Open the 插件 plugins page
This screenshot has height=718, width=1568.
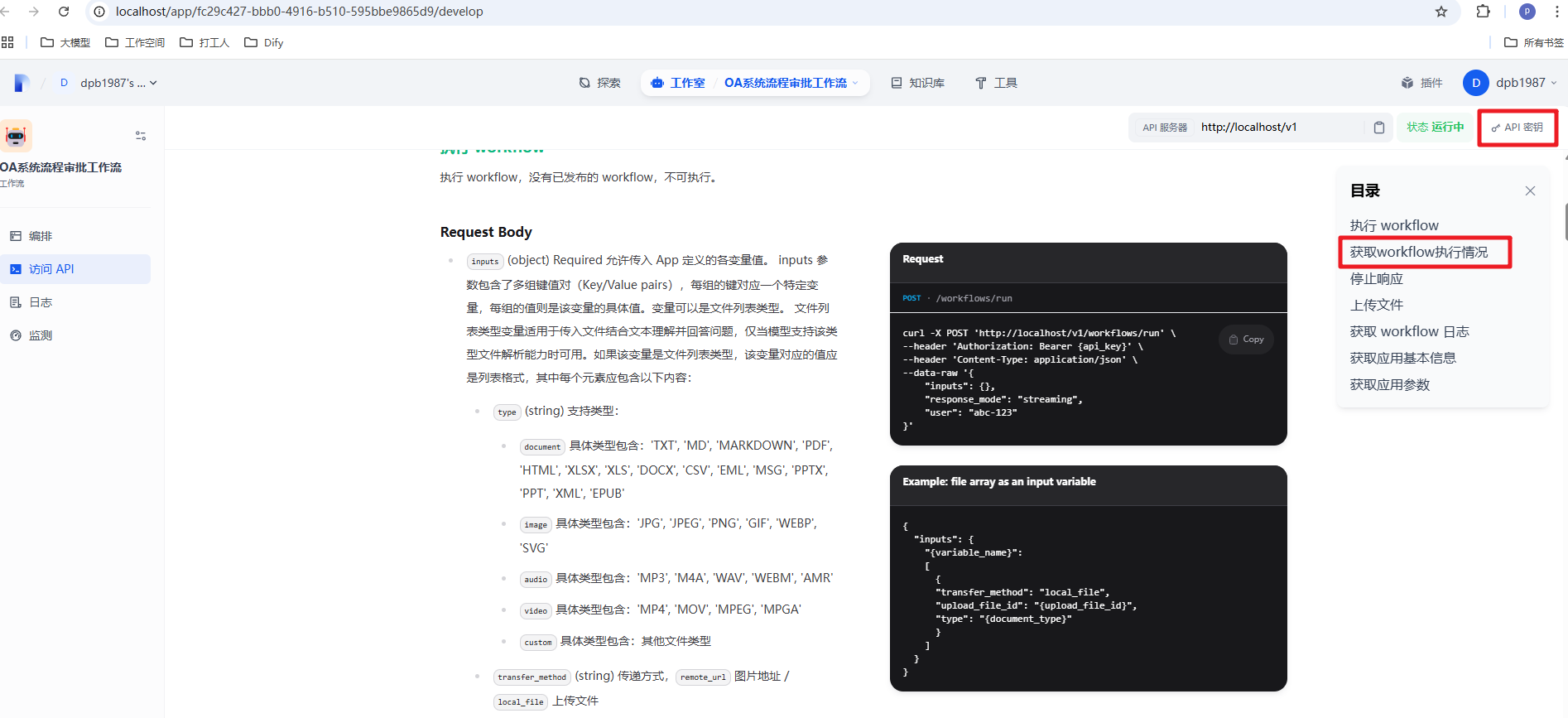pyautogui.click(x=1421, y=83)
